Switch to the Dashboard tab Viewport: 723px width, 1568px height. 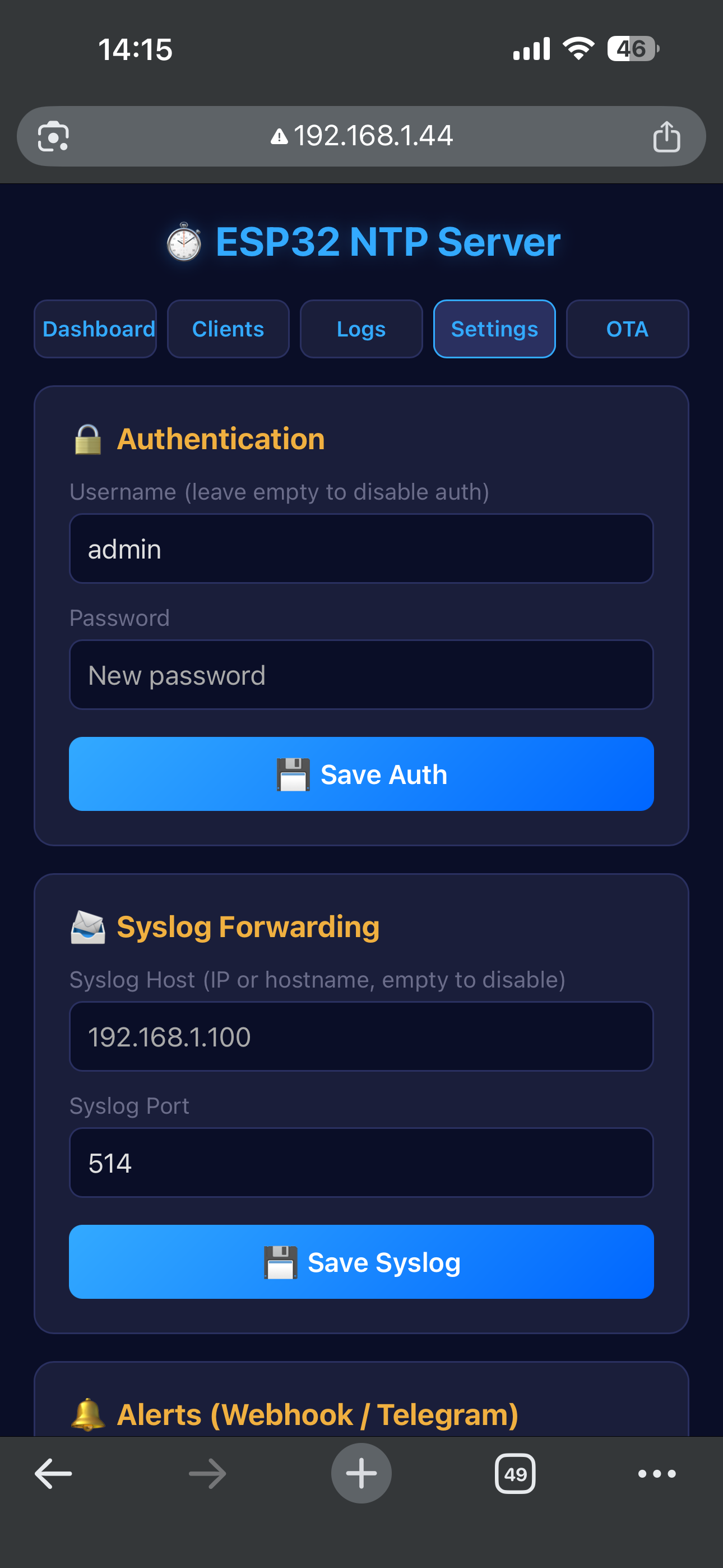pyautogui.click(x=95, y=329)
